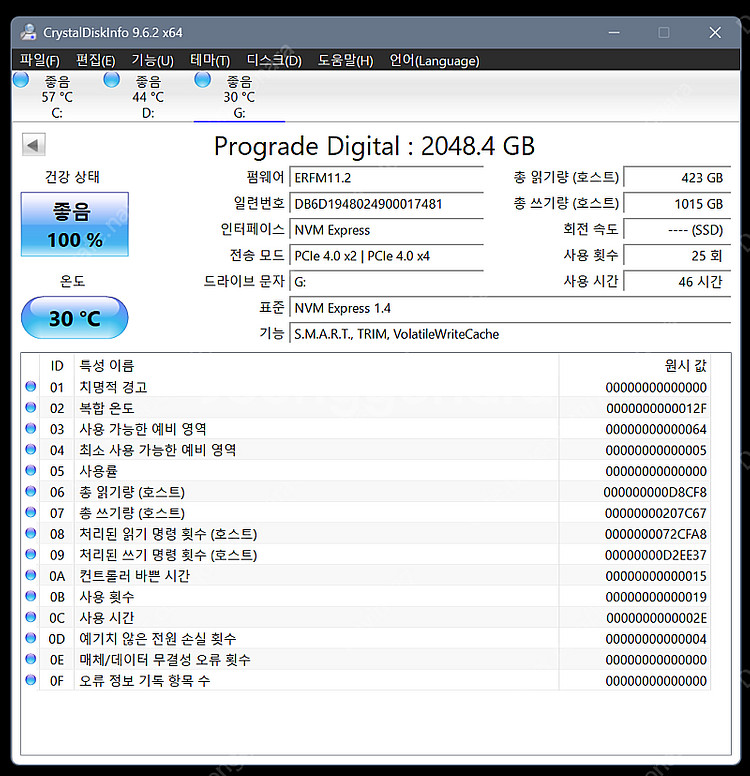Open the 파일(F) menu
Image resolution: width=750 pixels, height=776 pixels.
tap(40, 60)
